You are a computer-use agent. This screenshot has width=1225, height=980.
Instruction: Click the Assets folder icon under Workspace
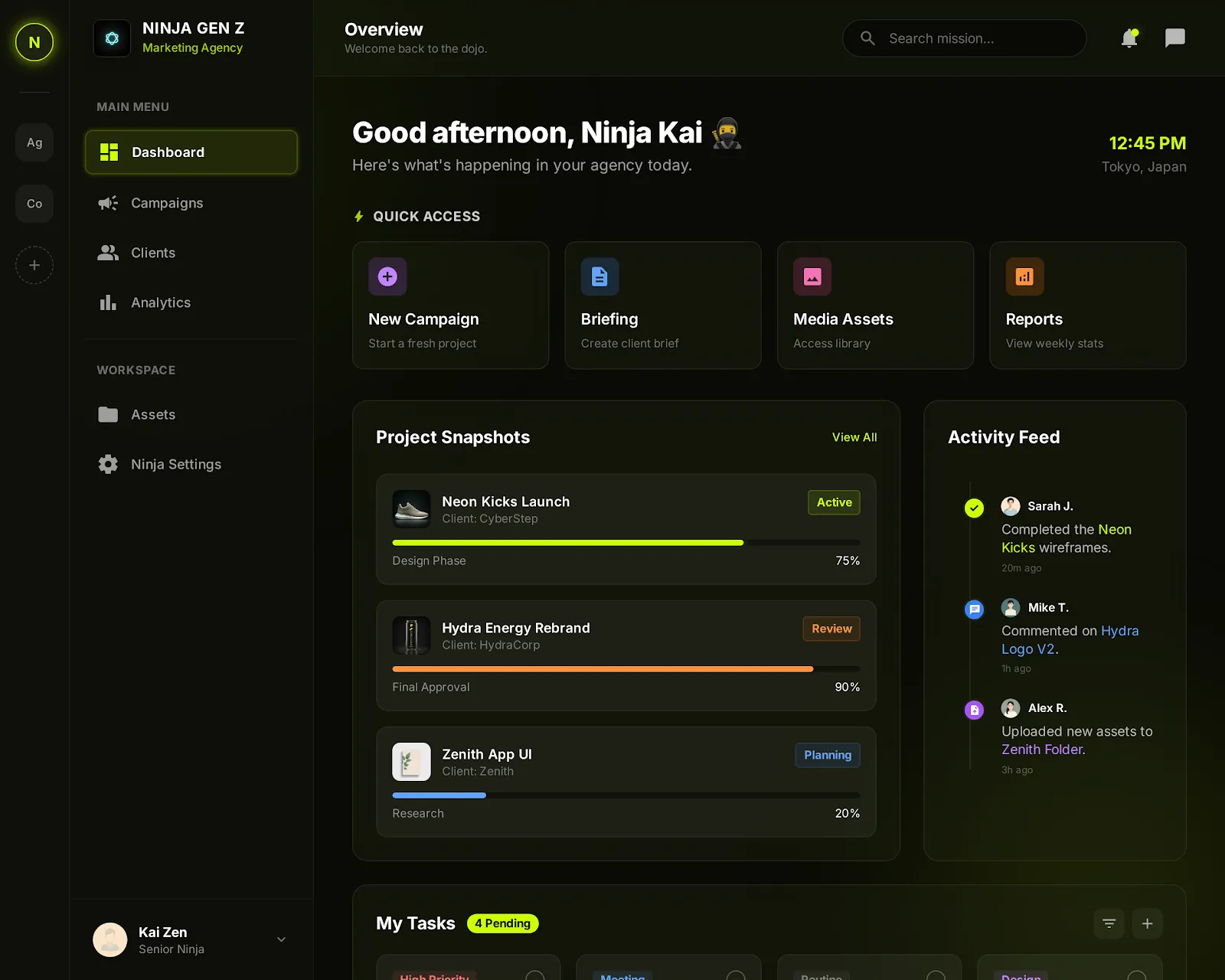click(108, 414)
